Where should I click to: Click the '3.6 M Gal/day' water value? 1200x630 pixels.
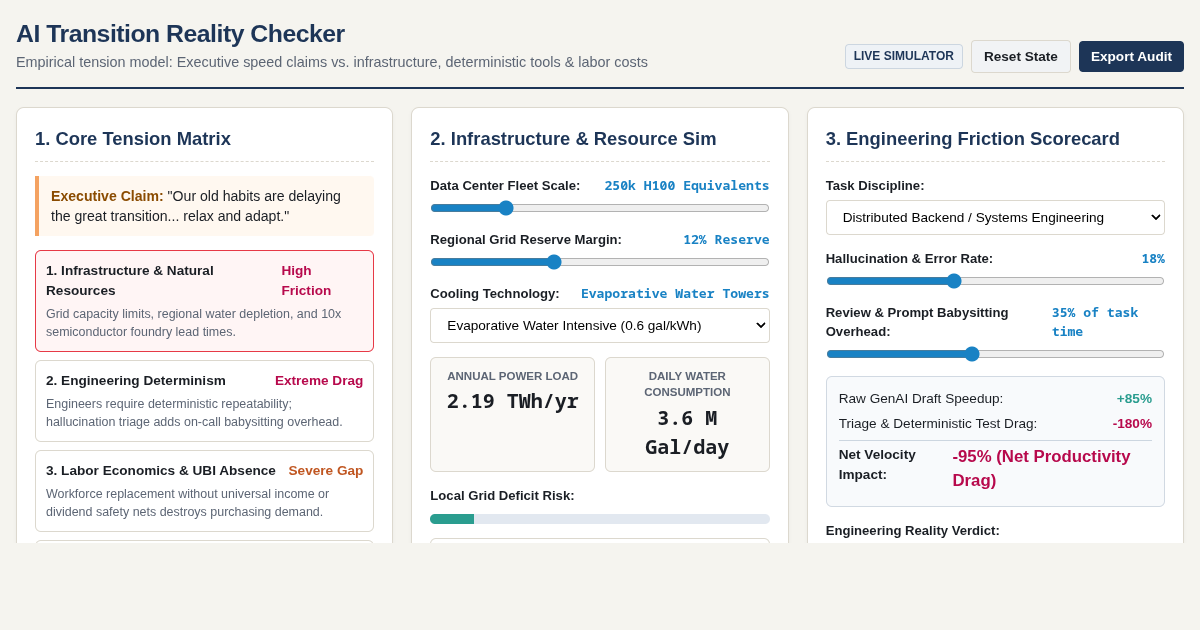(687, 432)
